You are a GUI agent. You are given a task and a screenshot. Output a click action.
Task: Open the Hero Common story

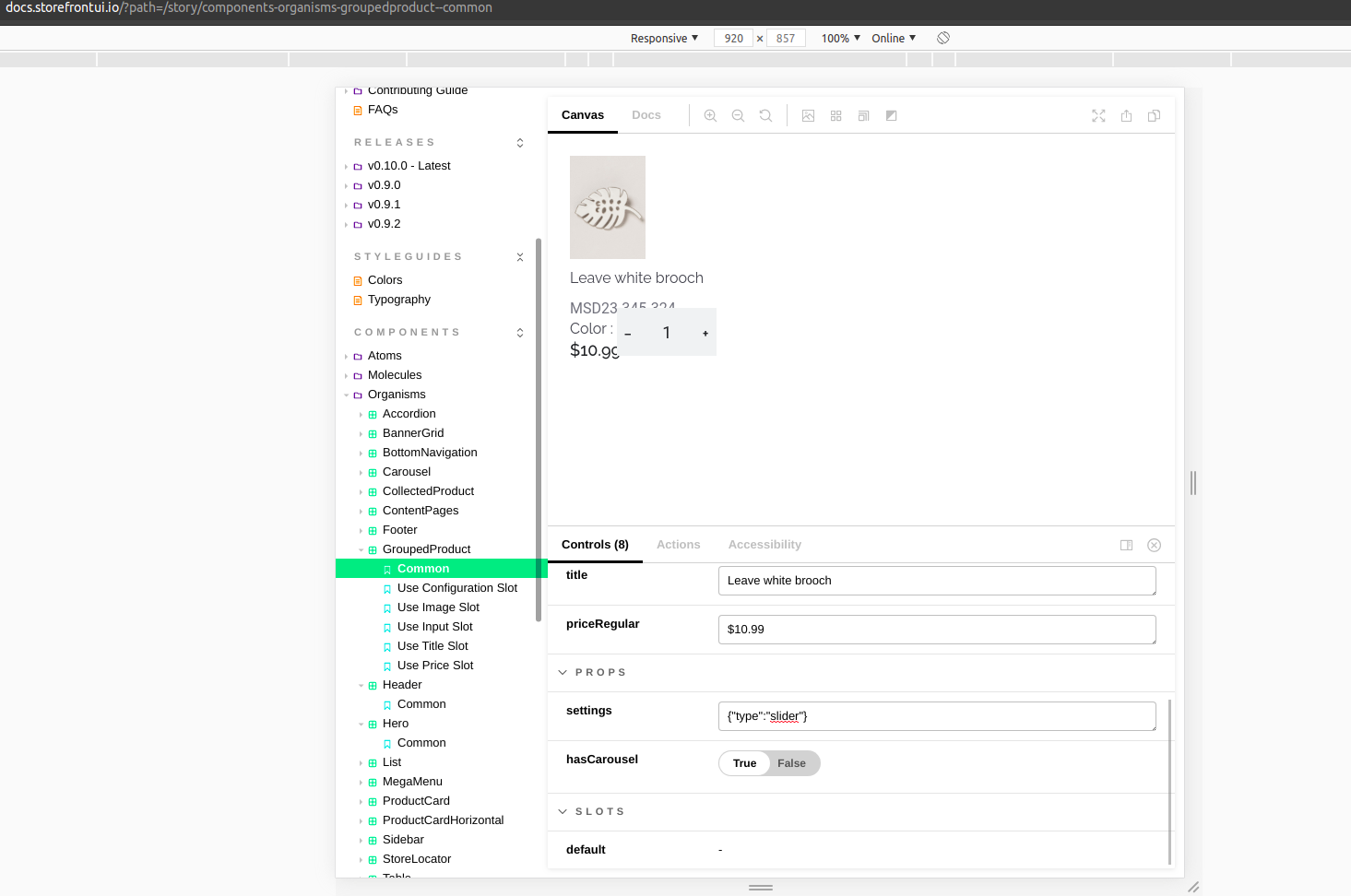point(421,743)
